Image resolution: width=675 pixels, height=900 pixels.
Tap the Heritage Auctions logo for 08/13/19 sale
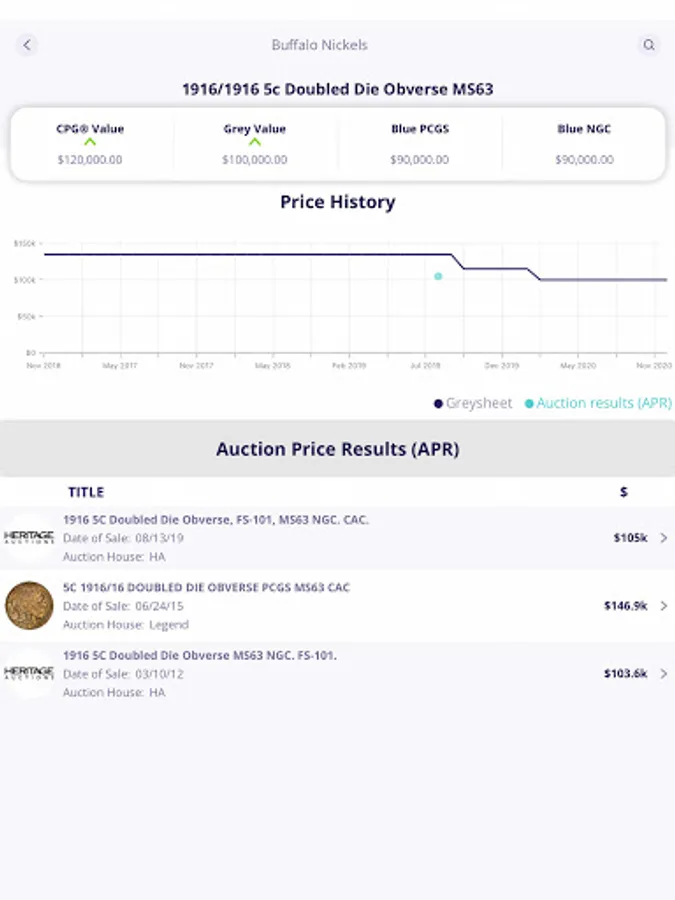pyautogui.click(x=29, y=538)
